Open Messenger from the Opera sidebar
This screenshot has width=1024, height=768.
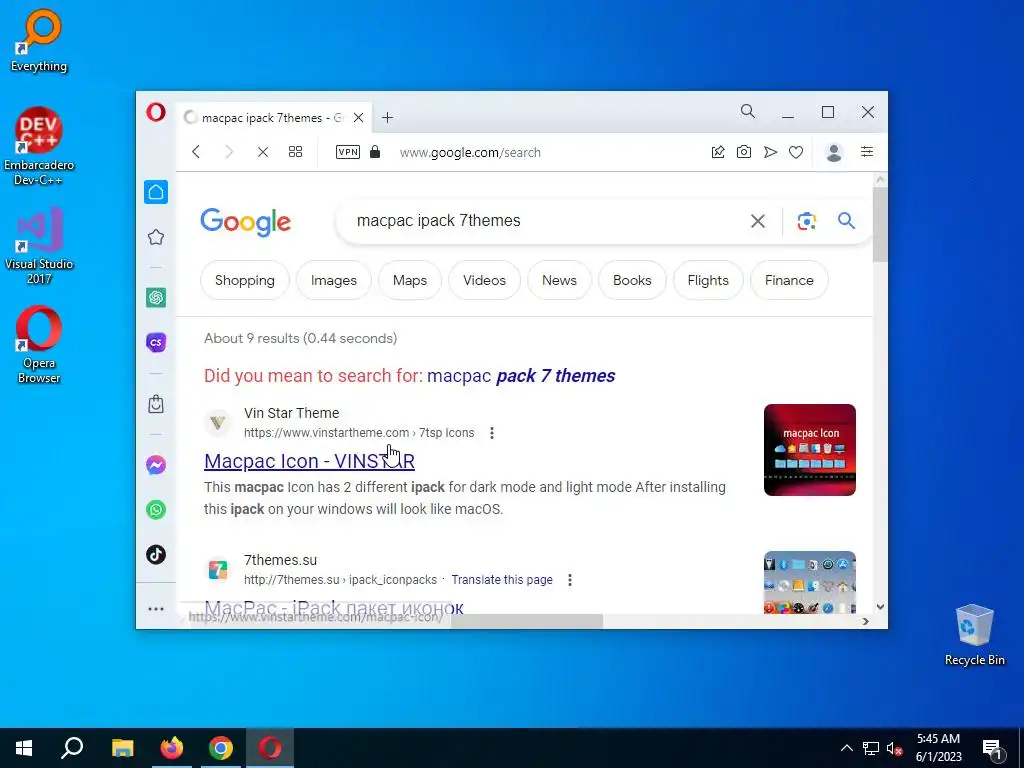[x=155, y=465]
